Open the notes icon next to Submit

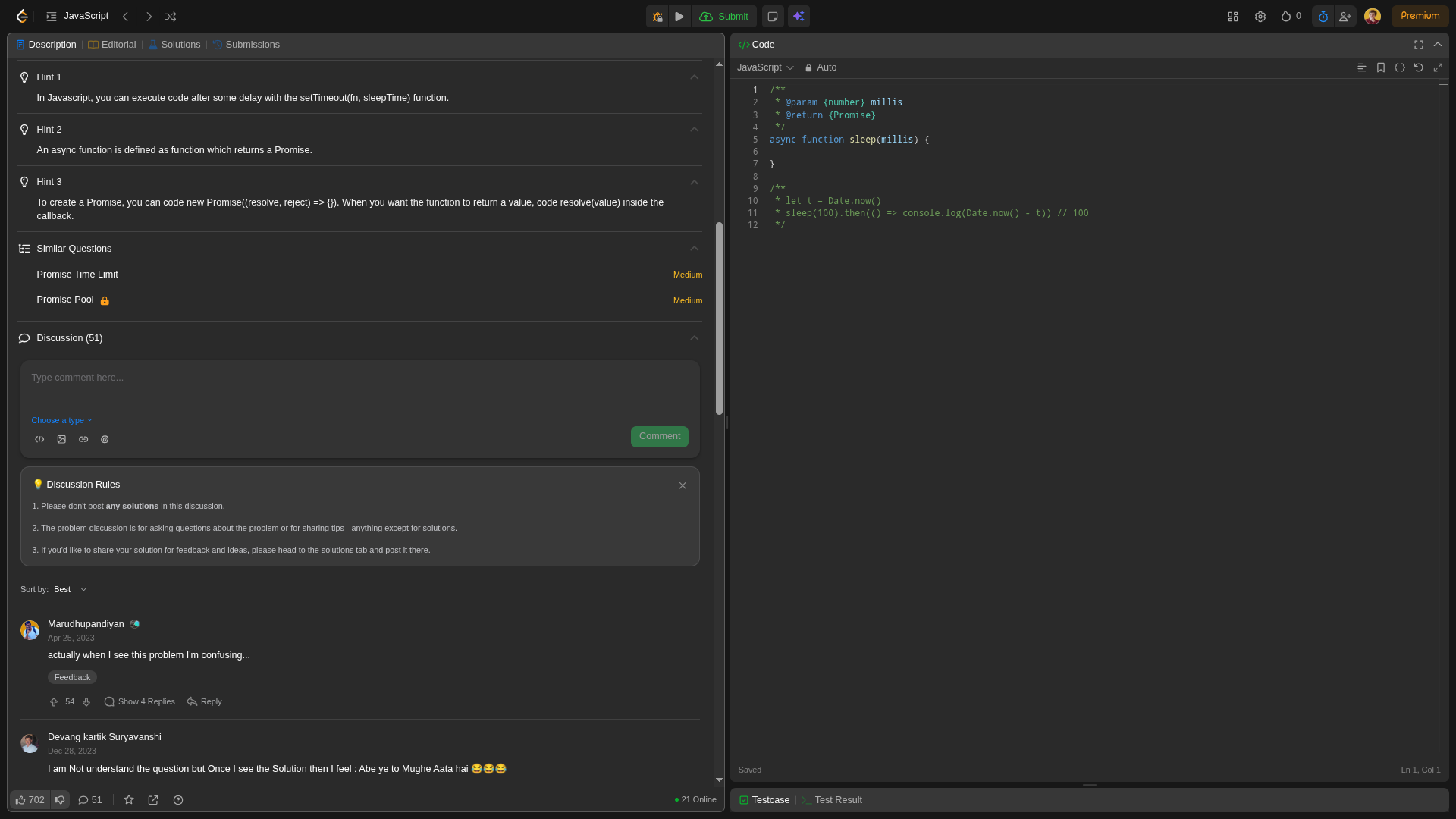click(773, 17)
